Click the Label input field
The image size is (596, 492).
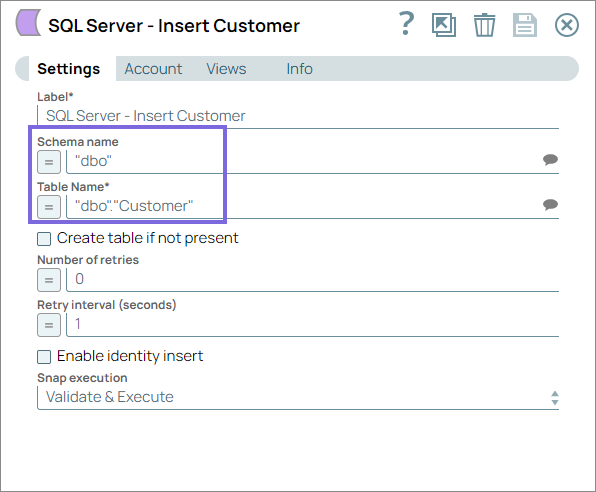(x=298, y=116)
